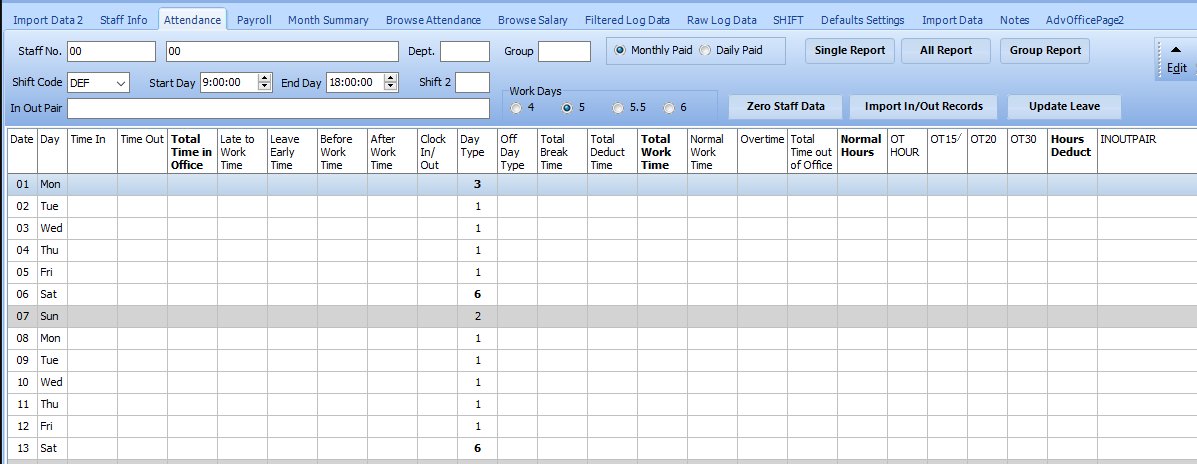Open the Month Summary tab
Screen dimensions: 1197x464
click(x=328, y=20)
